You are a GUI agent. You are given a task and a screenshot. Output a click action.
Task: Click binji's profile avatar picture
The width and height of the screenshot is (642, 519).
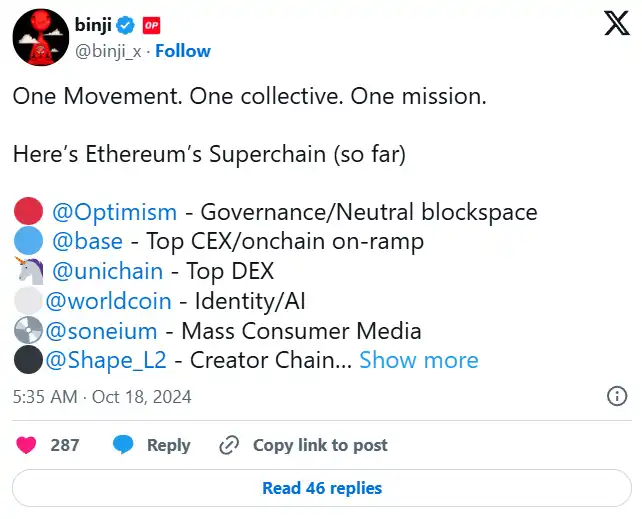click(x=40, y=39)
